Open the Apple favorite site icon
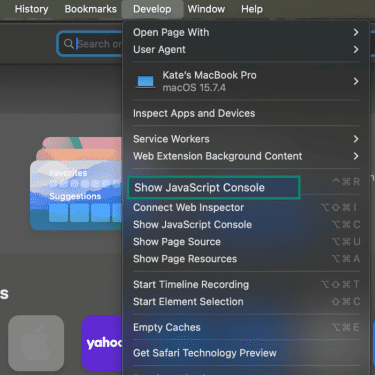This screenshot has height=375, width=375. coord(36,343)
